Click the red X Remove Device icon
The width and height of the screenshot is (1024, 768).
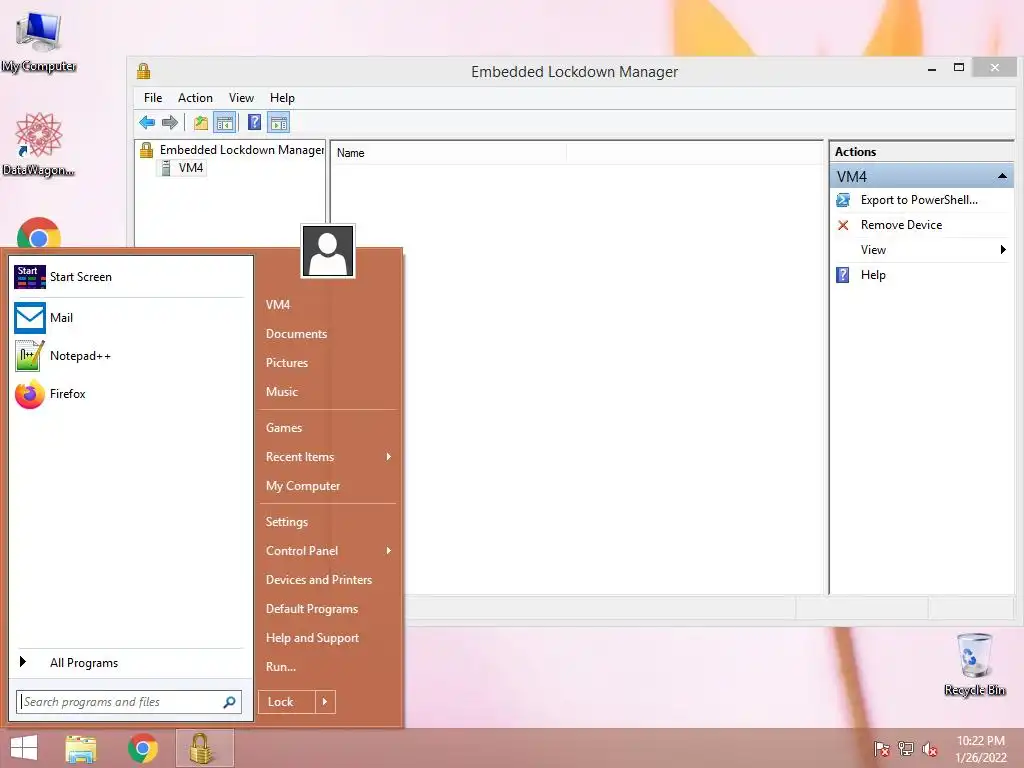coord(843,225)
